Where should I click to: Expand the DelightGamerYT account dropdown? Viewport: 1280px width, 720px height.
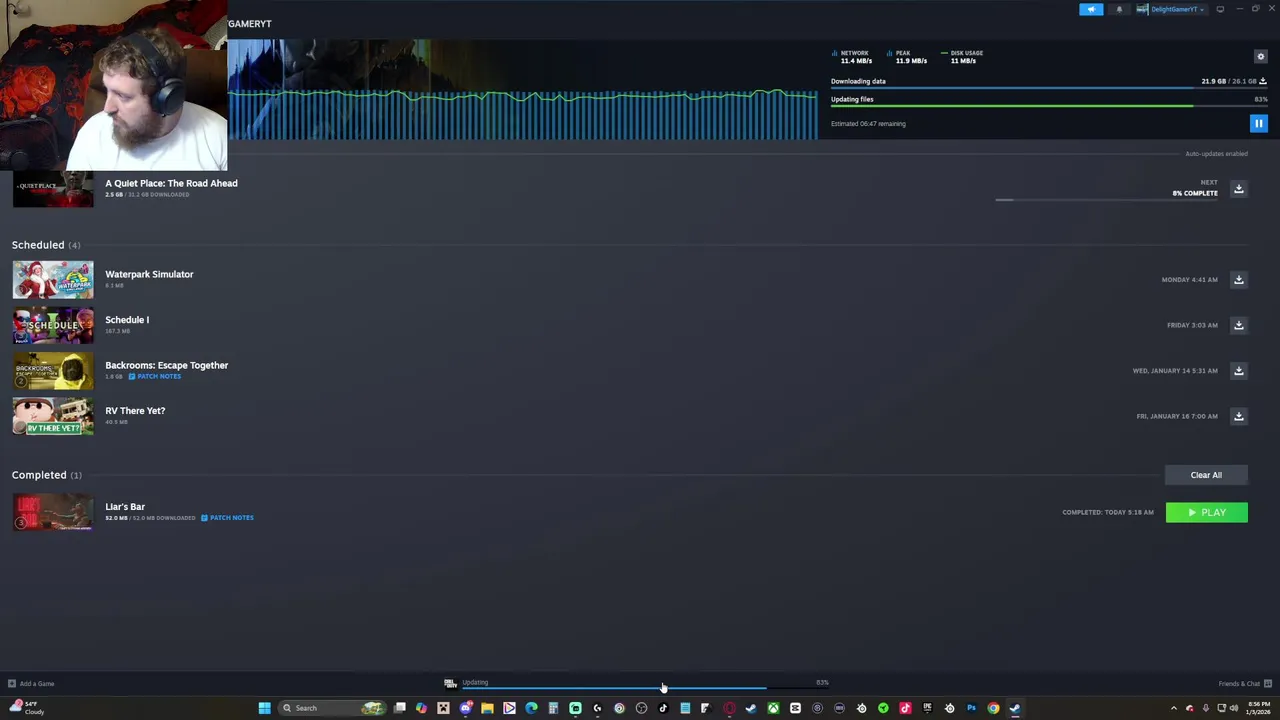pyautogui.click(x=1171, y=9)
